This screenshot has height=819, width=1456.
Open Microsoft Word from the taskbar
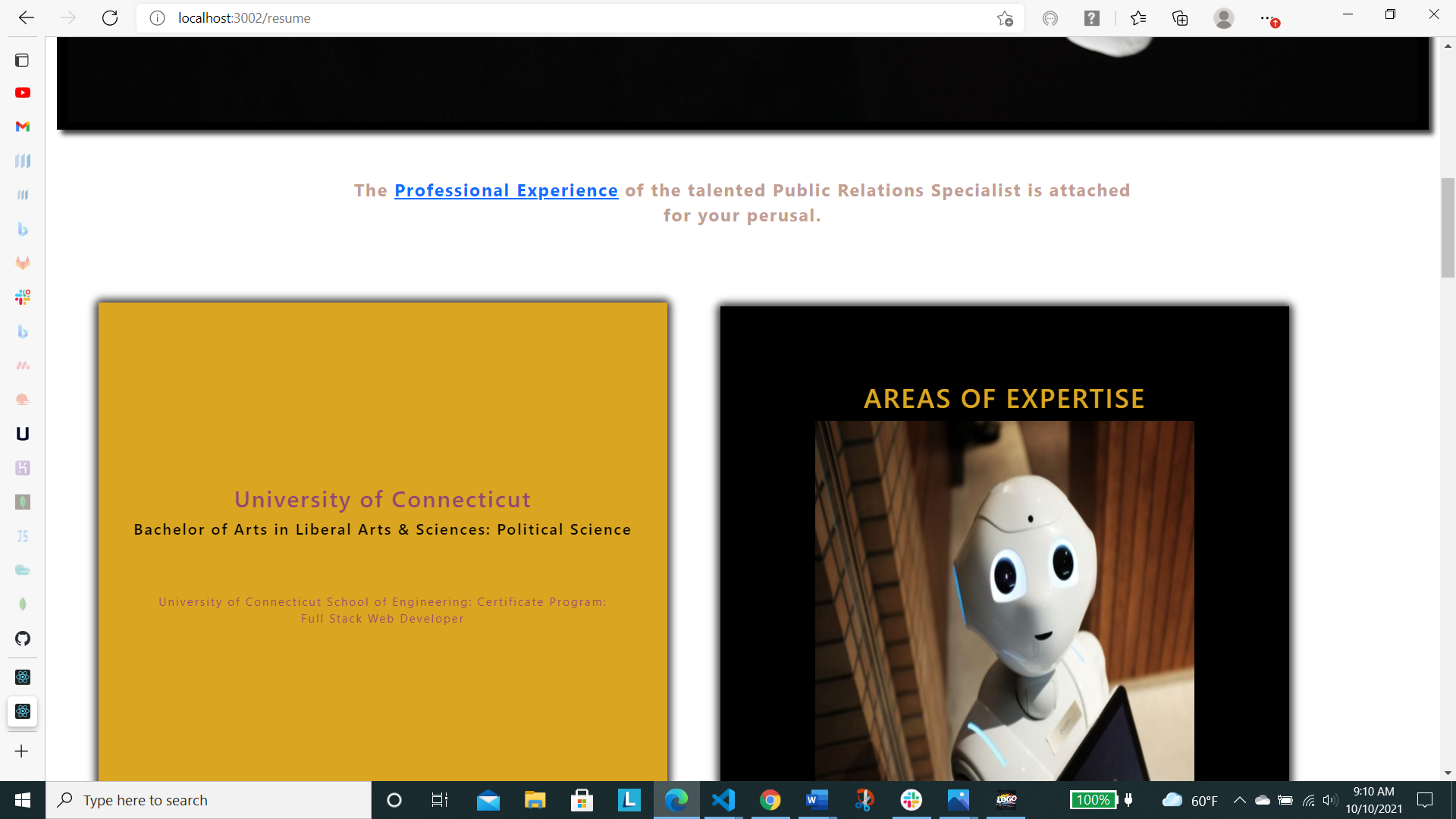[x=817, y=800]
